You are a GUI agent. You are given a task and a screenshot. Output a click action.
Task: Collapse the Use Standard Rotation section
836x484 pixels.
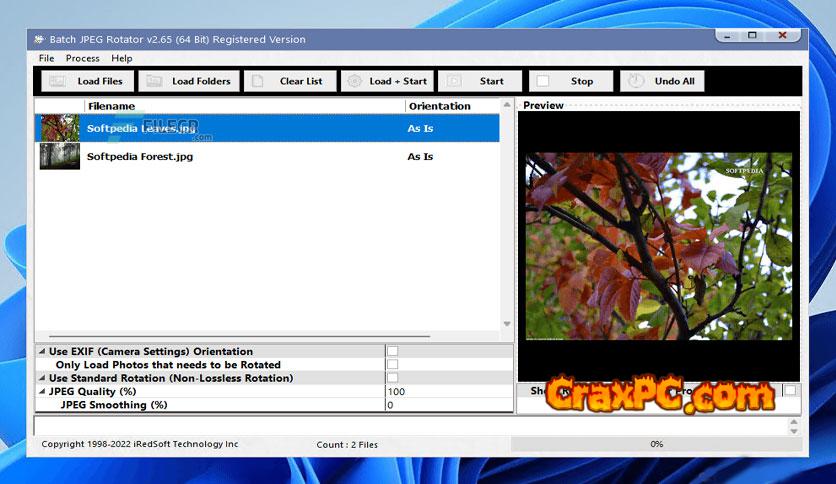pos(41,379)
